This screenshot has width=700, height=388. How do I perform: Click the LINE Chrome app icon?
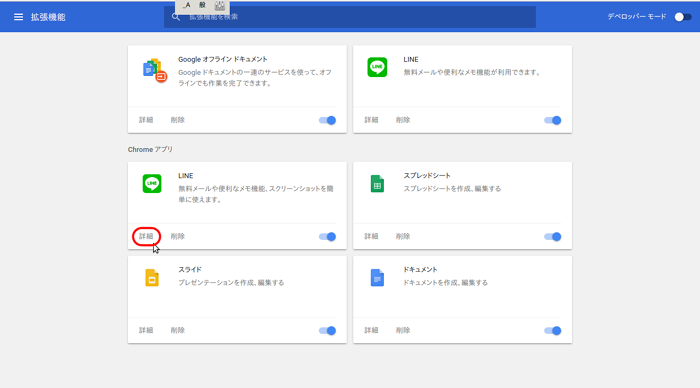point(152,184)
